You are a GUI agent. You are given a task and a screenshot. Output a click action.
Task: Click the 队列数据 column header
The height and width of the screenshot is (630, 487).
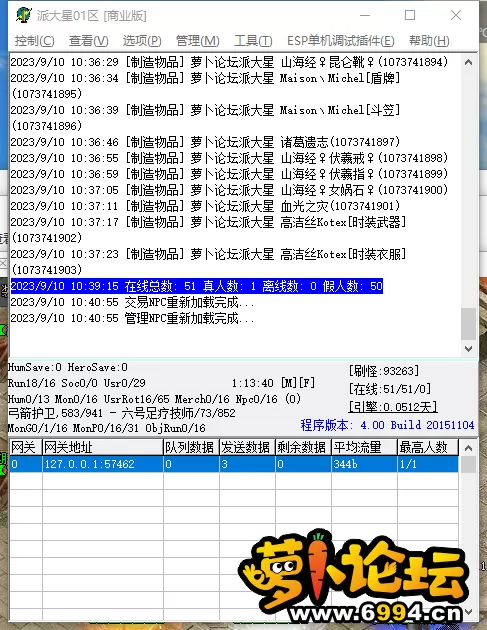click(x=191, y=447)
